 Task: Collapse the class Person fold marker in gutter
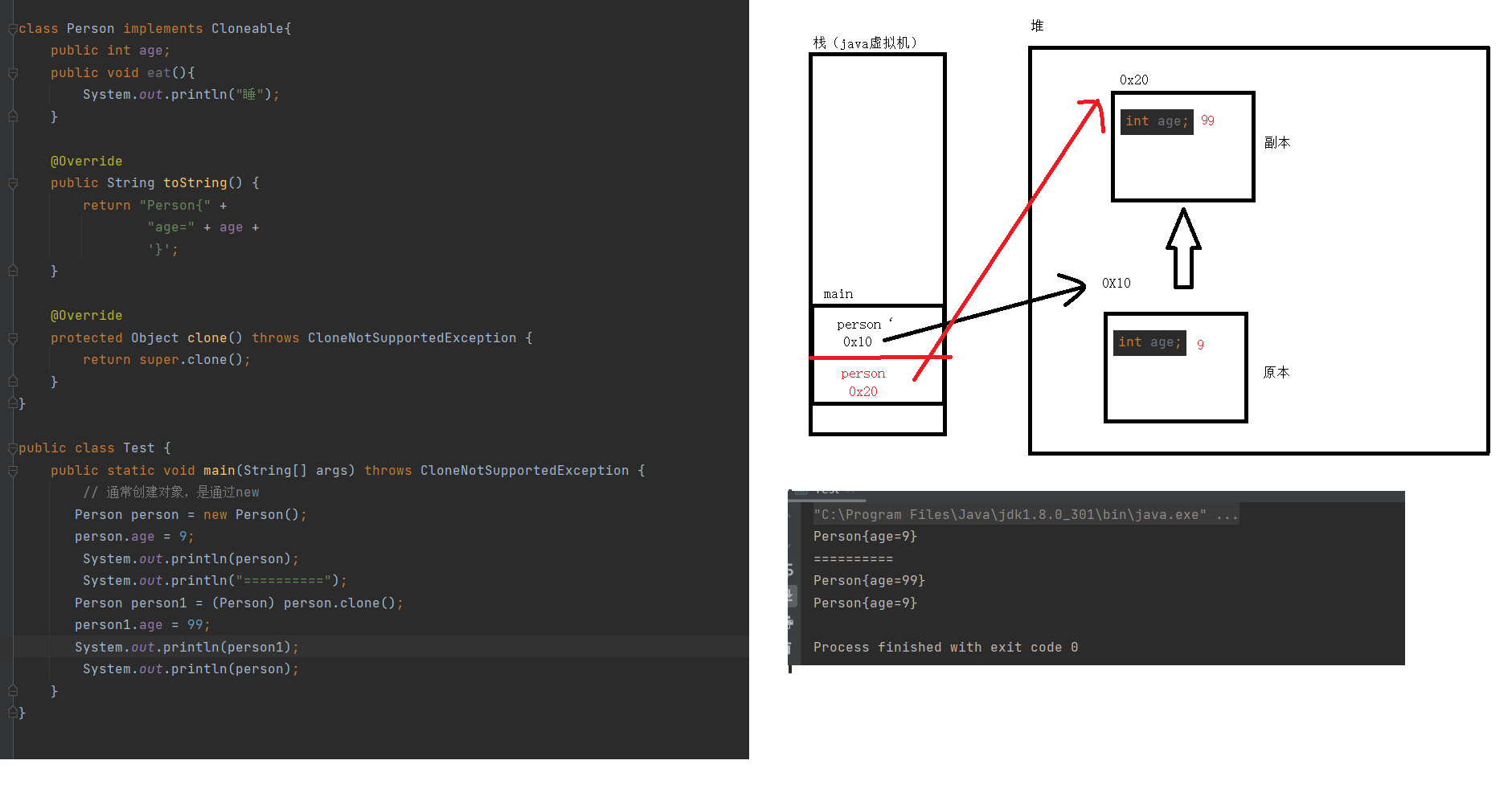(13, 29)
